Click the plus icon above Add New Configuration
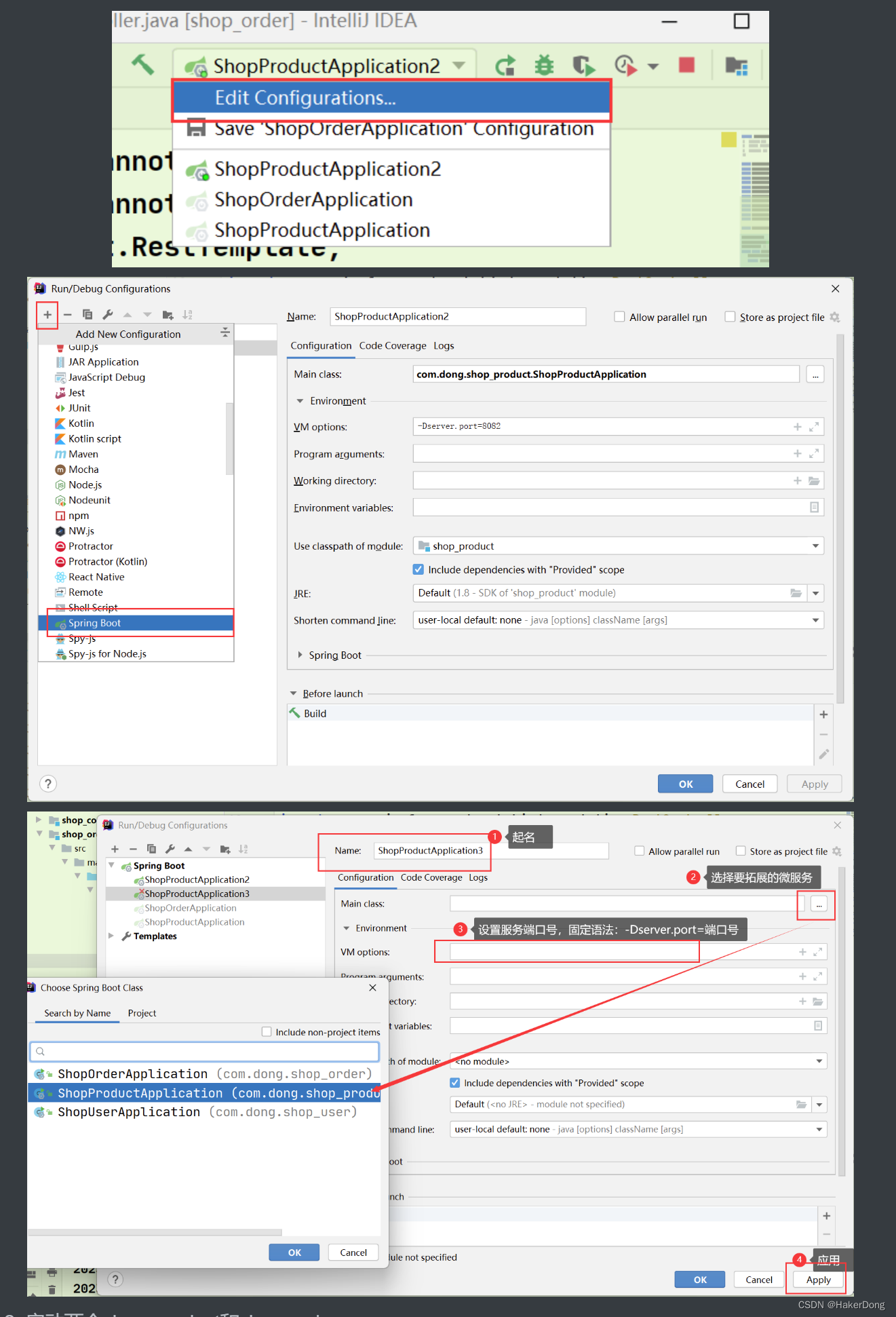 coord(47,315)
